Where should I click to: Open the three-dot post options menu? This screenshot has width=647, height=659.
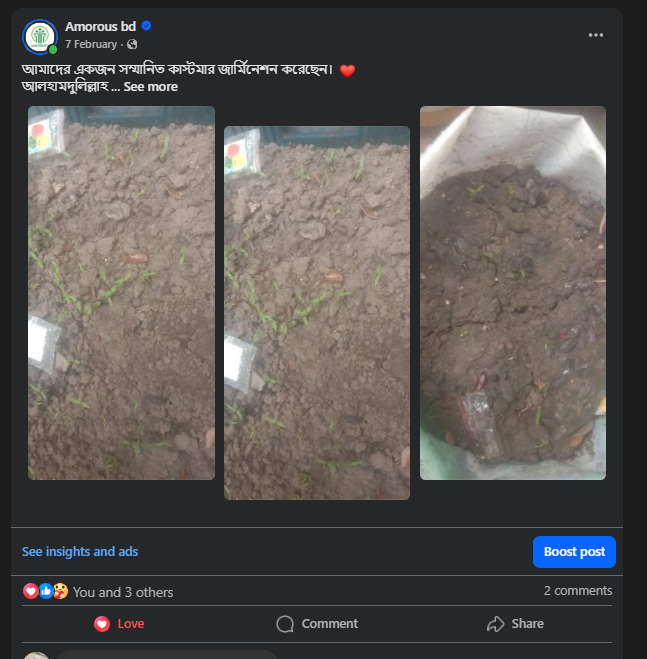click(596, 35)
